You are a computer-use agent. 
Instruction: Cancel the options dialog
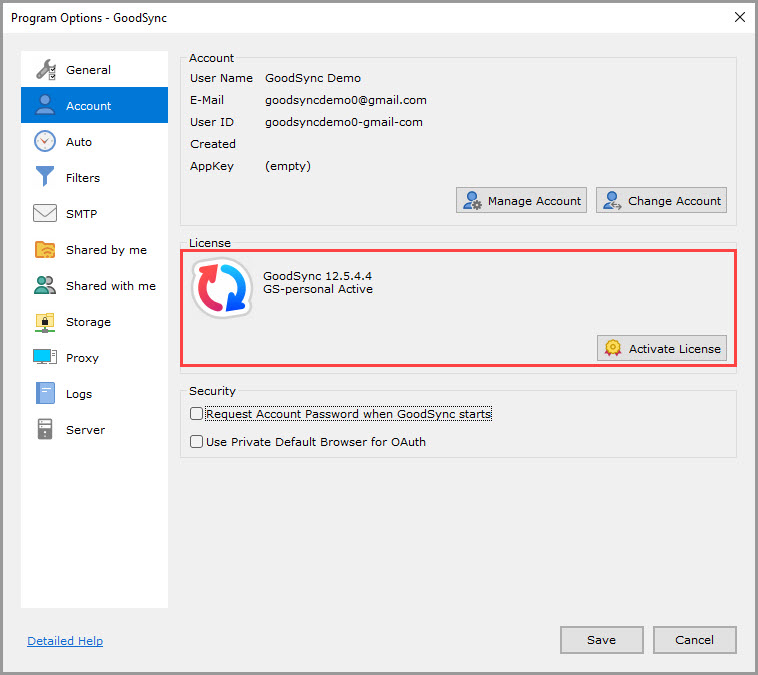694,640
